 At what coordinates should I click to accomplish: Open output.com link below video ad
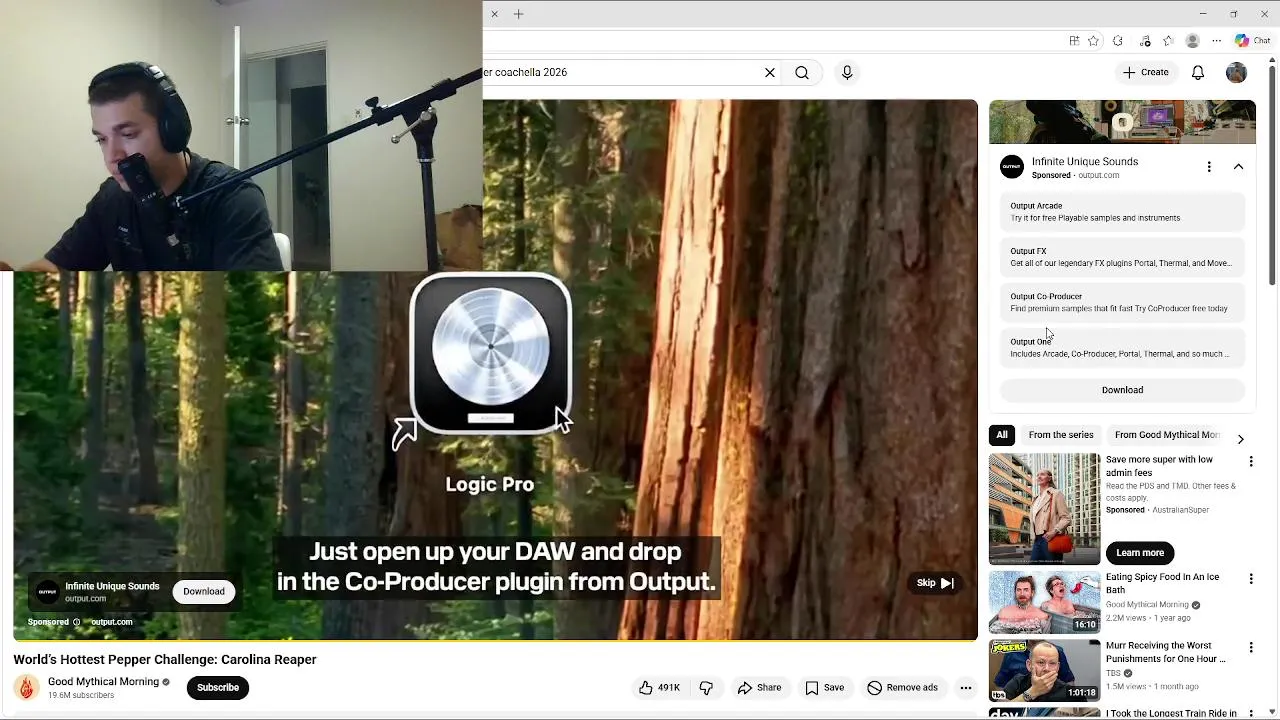pyautogui.click(x=111, y=622)
